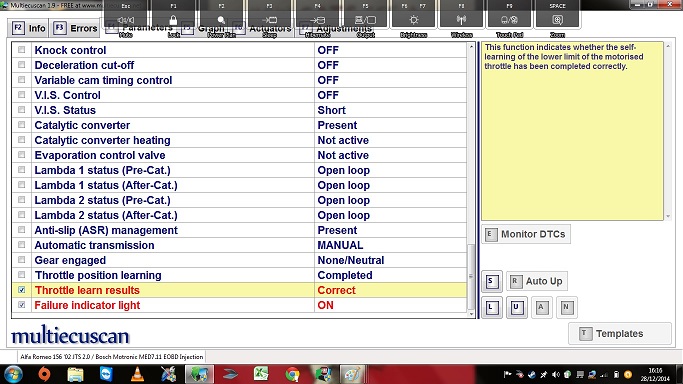Open Excel from the taskbar
This screenshot has width=683, height=384.
pos(261,374)
